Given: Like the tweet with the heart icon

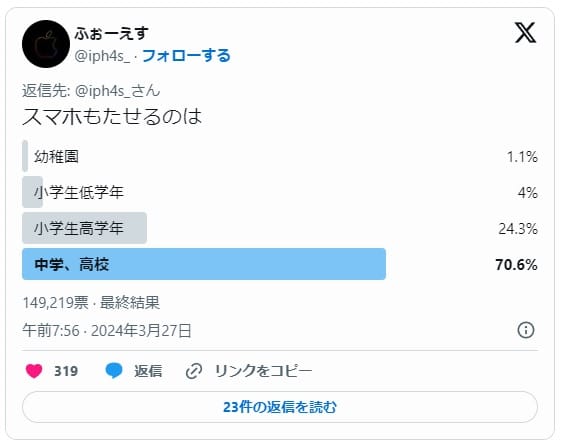Looking at the screenshot, I should click(x=34, y=371).
